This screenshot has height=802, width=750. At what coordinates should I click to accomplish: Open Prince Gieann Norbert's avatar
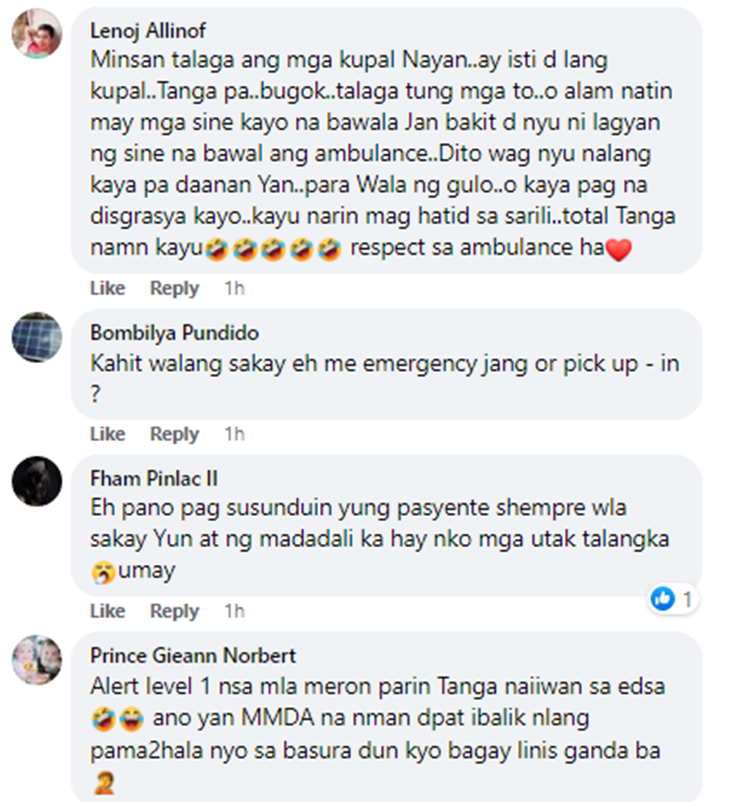click(x=37, y=660)
